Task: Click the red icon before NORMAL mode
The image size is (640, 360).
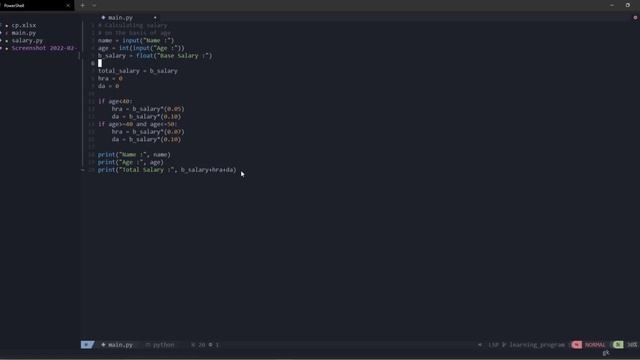Action: [x=576, y=345]
